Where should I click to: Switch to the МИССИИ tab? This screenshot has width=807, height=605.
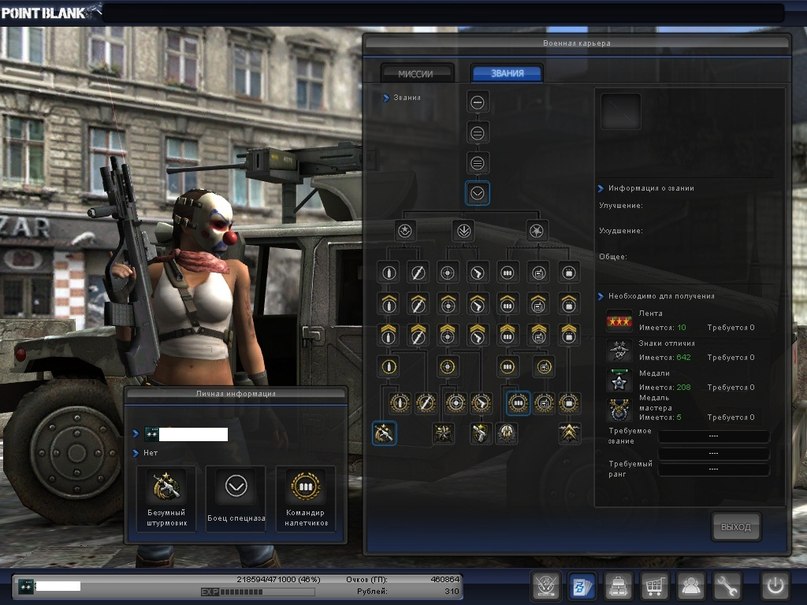click(416, 74)
